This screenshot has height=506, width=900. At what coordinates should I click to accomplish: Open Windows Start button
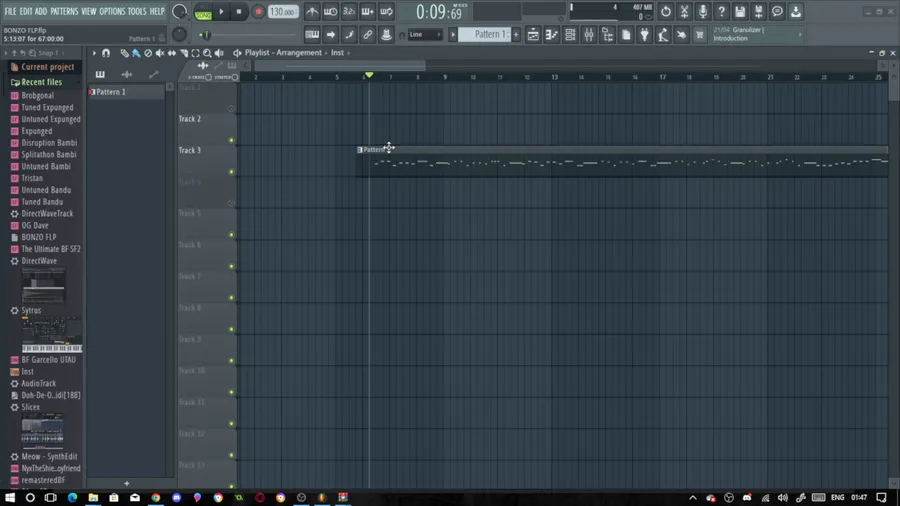click(x=10, y=497)
